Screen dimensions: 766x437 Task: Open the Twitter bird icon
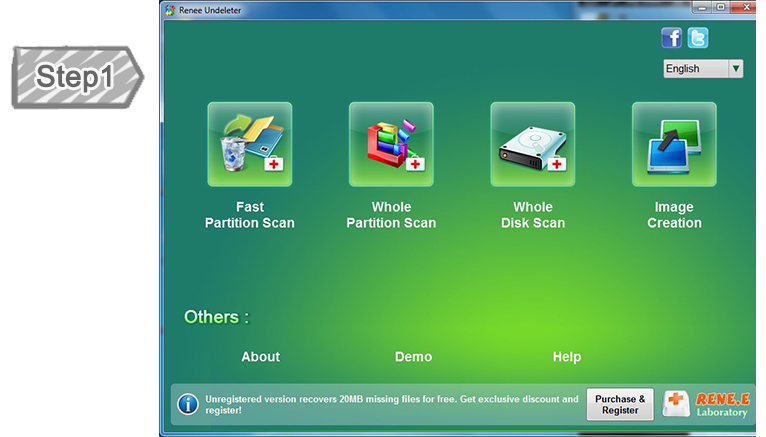tap(697, 38)
